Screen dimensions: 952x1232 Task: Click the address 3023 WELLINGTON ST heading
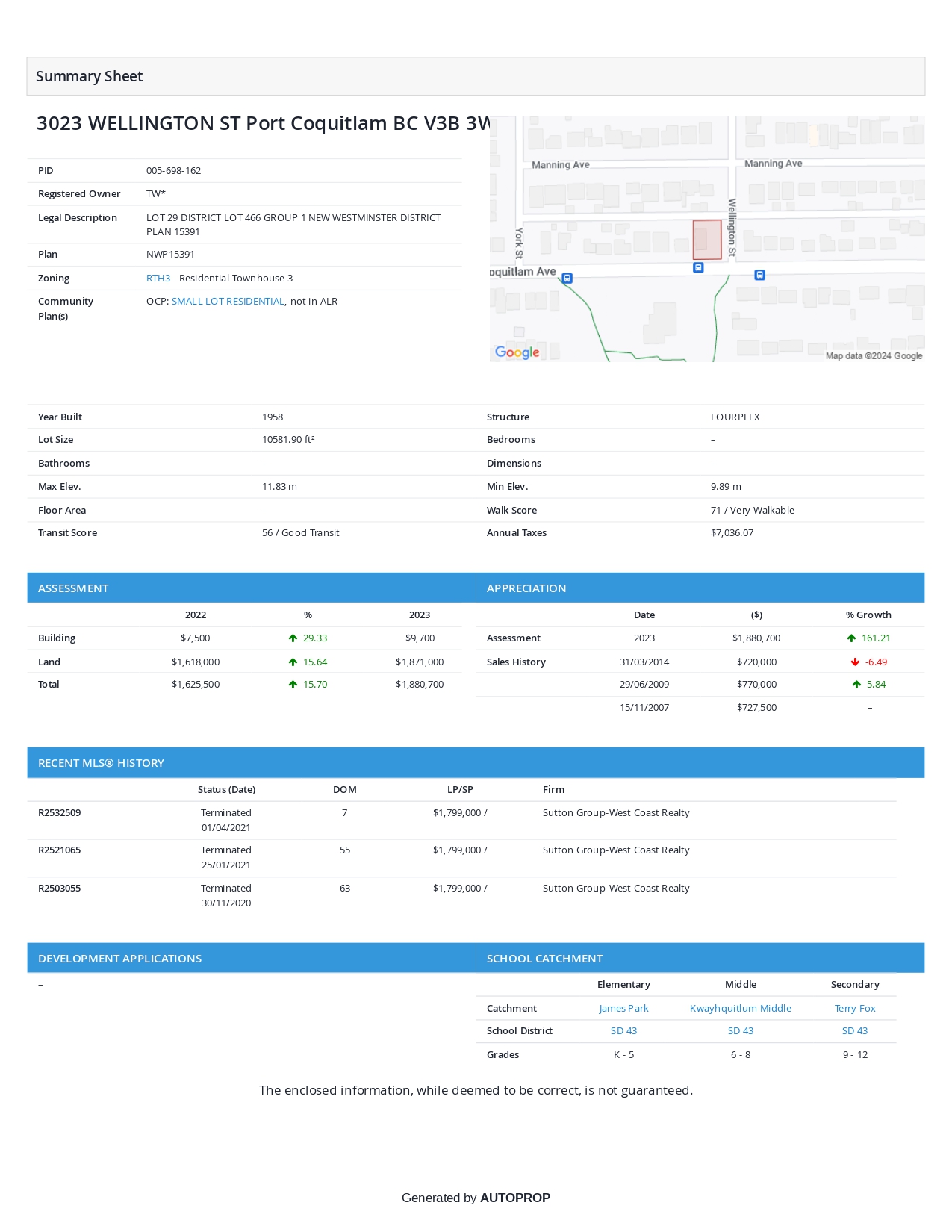tap(263, 123)
